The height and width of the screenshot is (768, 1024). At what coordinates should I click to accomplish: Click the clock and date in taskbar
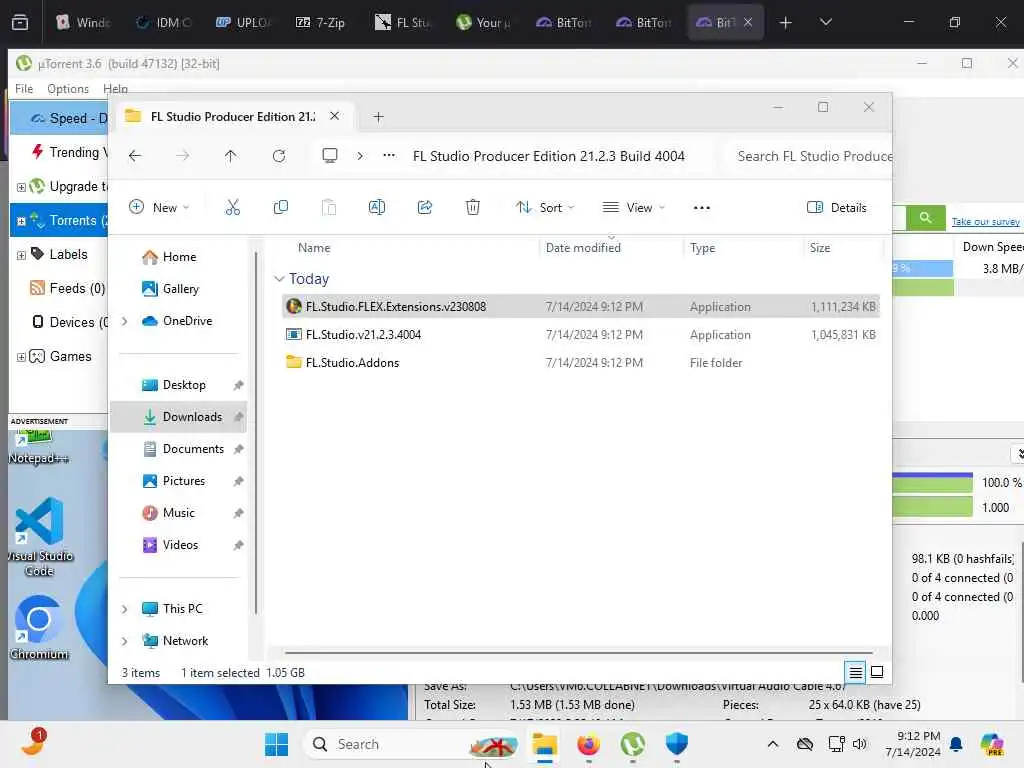pyautogui.click(x=912, y=744)
